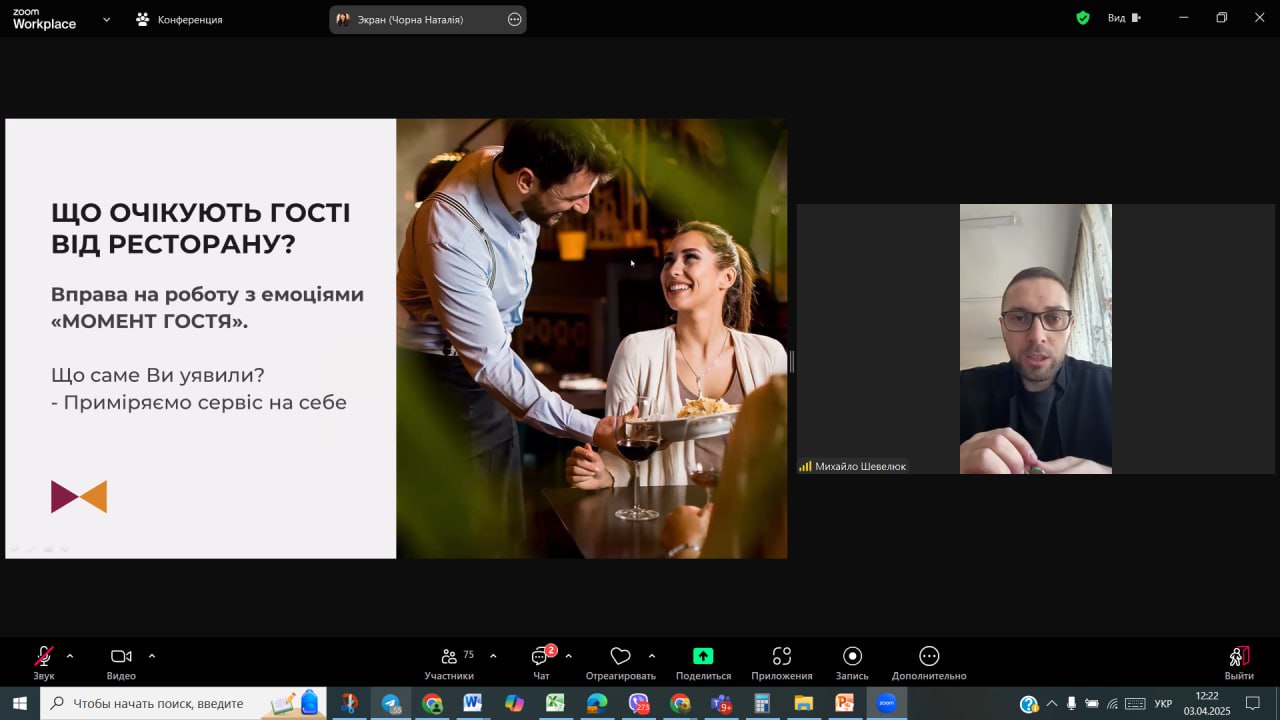This screenshot has height=720, width=1280.
Task: Expand video options arrow next to Видео
Action: [152, 656]
